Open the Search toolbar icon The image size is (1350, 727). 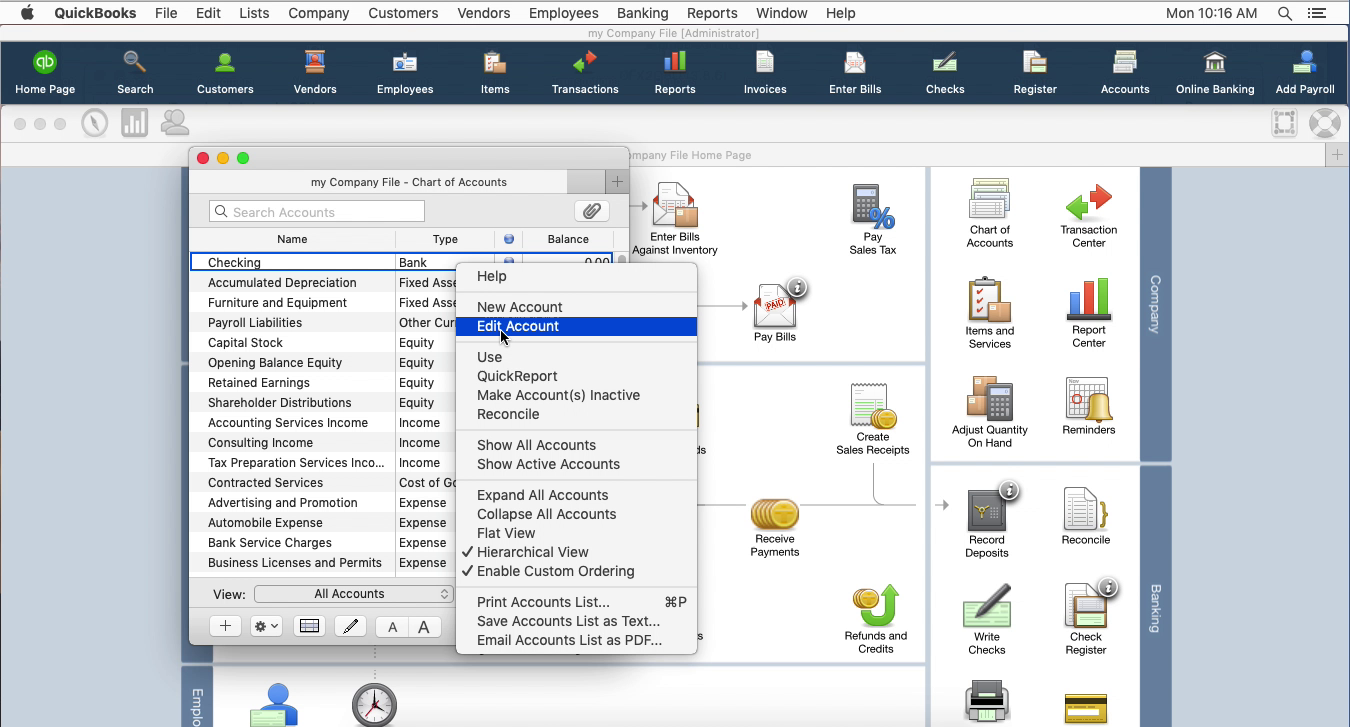pyautogui.click(x=135, y=73)
